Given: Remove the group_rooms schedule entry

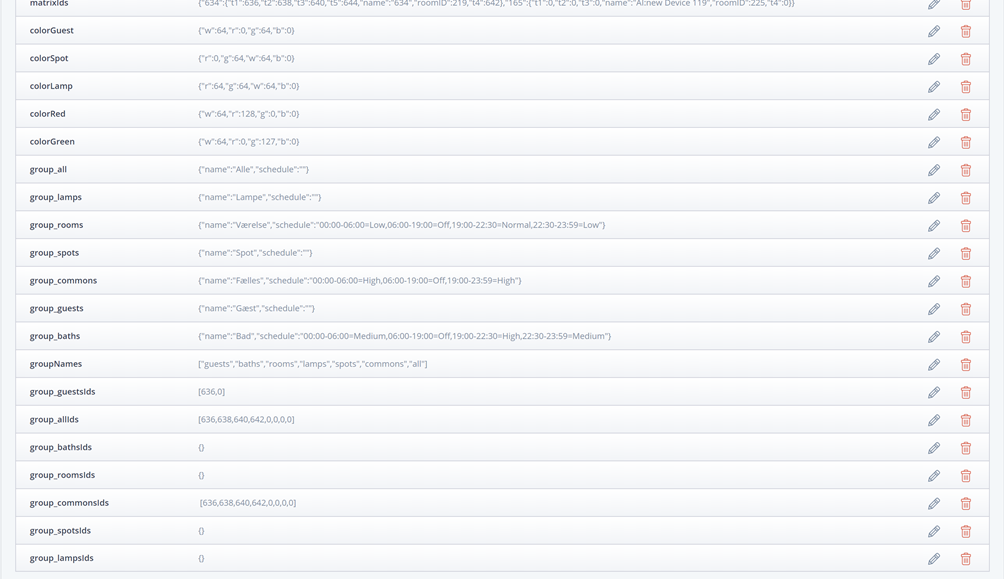Looking at the screenshot, I should pyautogui.click(x=965, y=226).
